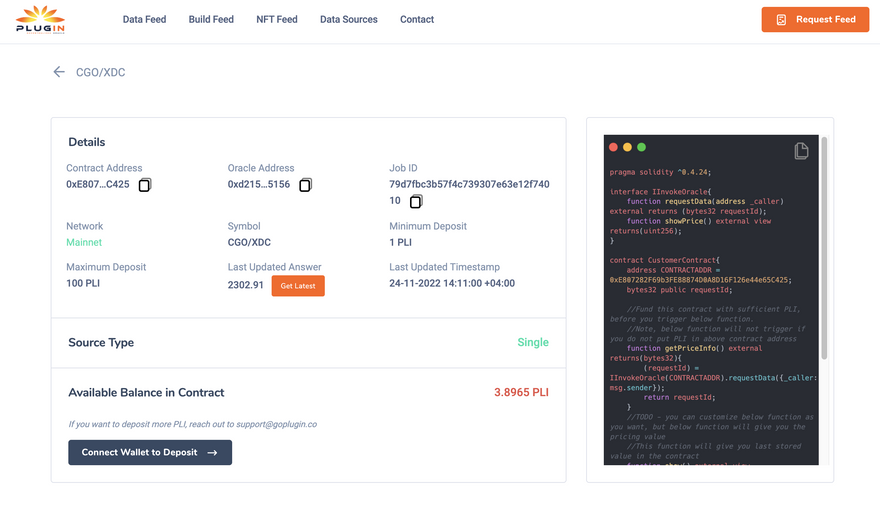Click the yellow dot in code window
The width and height of the screenshot is (880, 514).
(x=628, y=147)
